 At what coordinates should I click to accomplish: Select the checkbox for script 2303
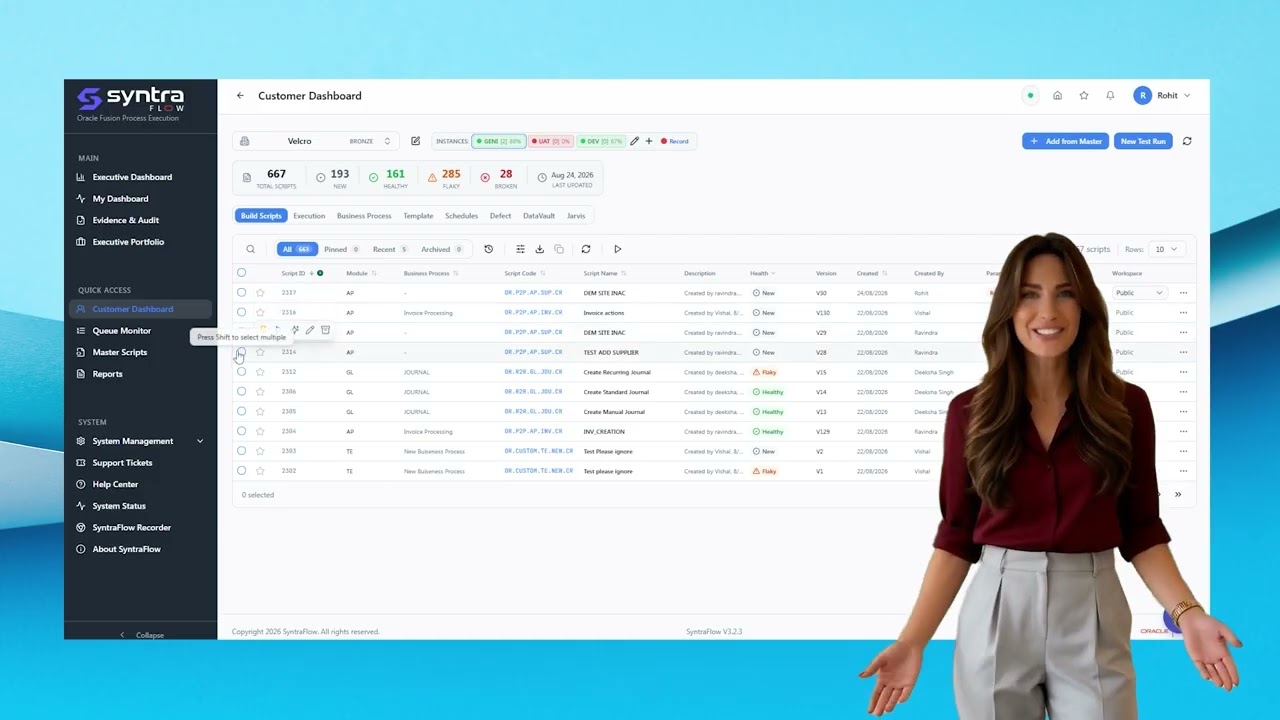(x=241, y=451)
